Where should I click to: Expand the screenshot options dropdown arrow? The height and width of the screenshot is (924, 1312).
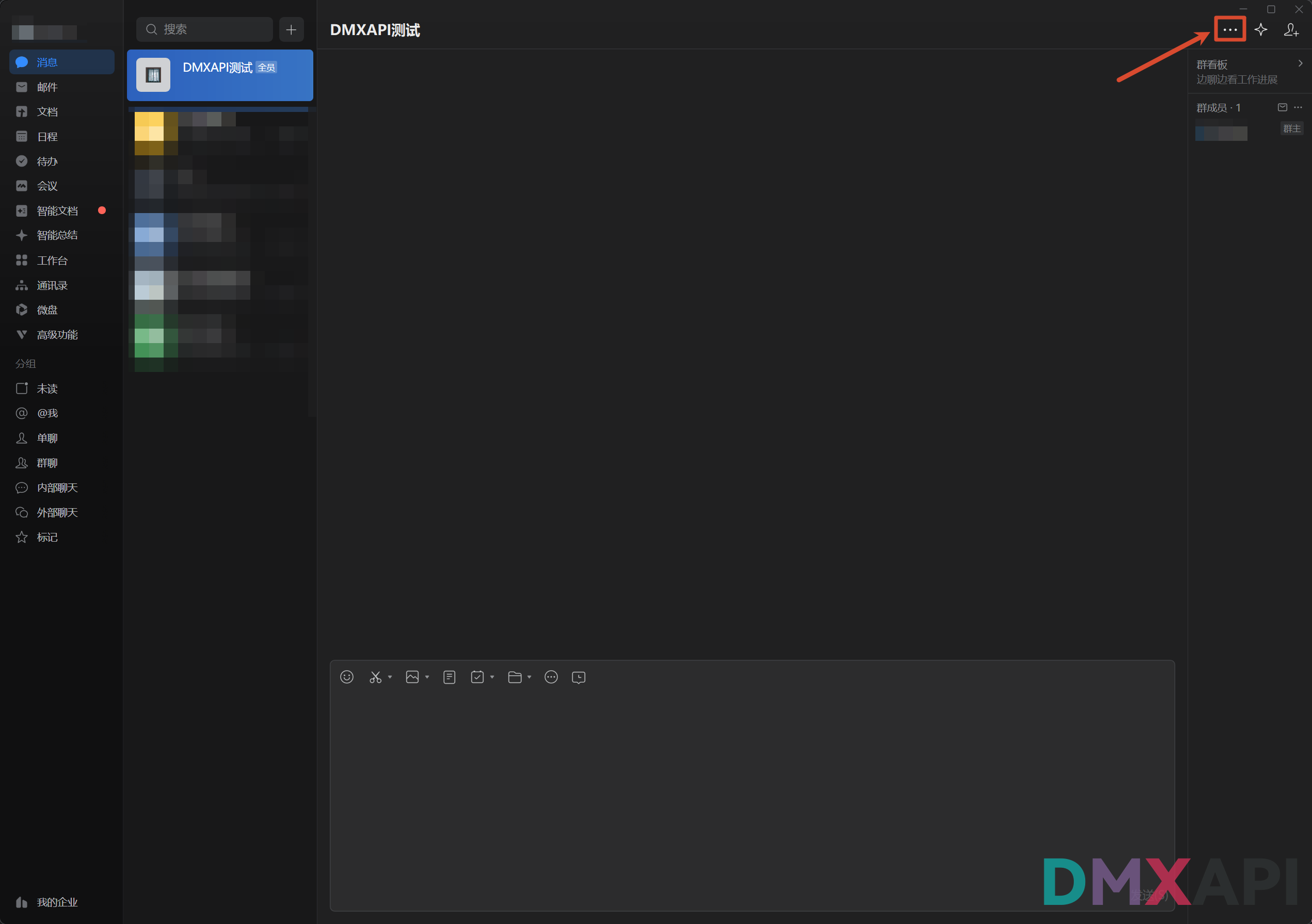coord(390,677)
